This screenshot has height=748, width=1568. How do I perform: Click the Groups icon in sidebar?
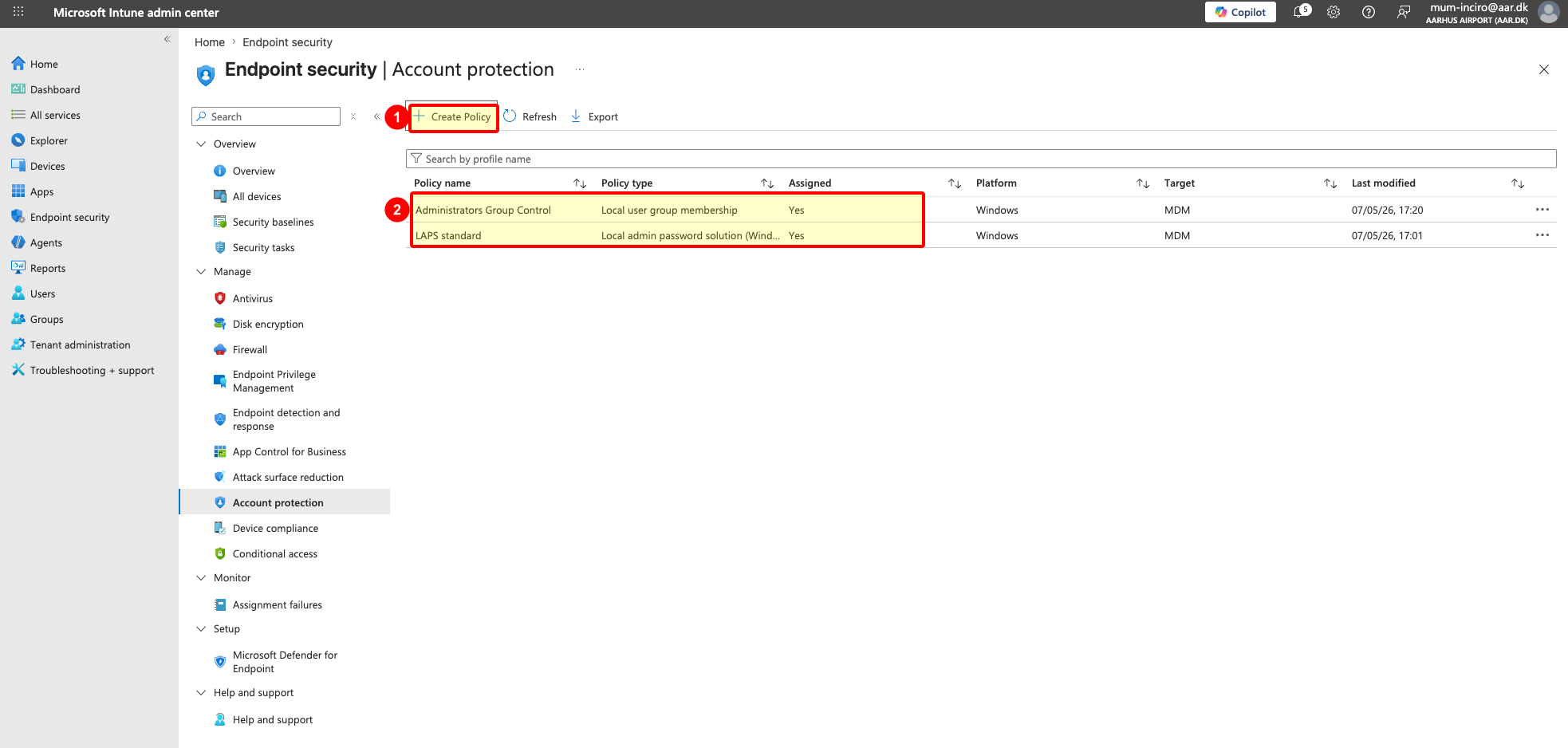pyautogui.click(x=18, y=319)
